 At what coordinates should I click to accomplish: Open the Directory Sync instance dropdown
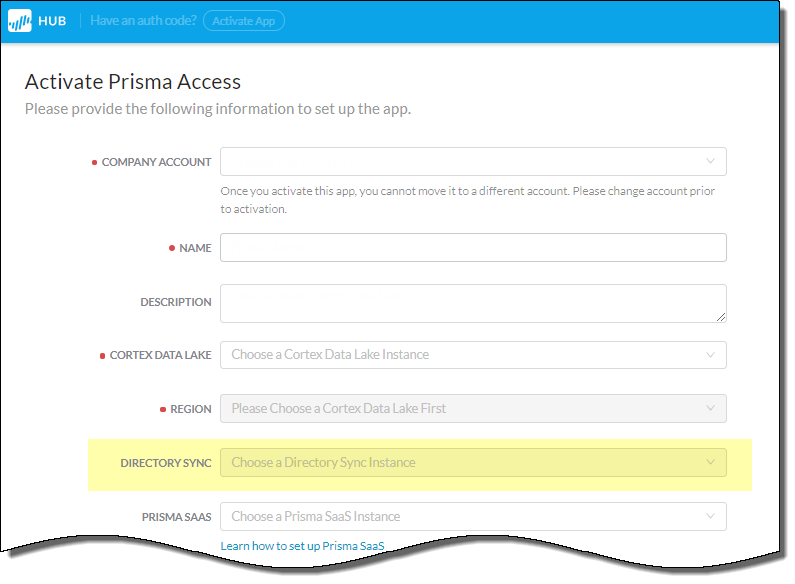[473, 462]
